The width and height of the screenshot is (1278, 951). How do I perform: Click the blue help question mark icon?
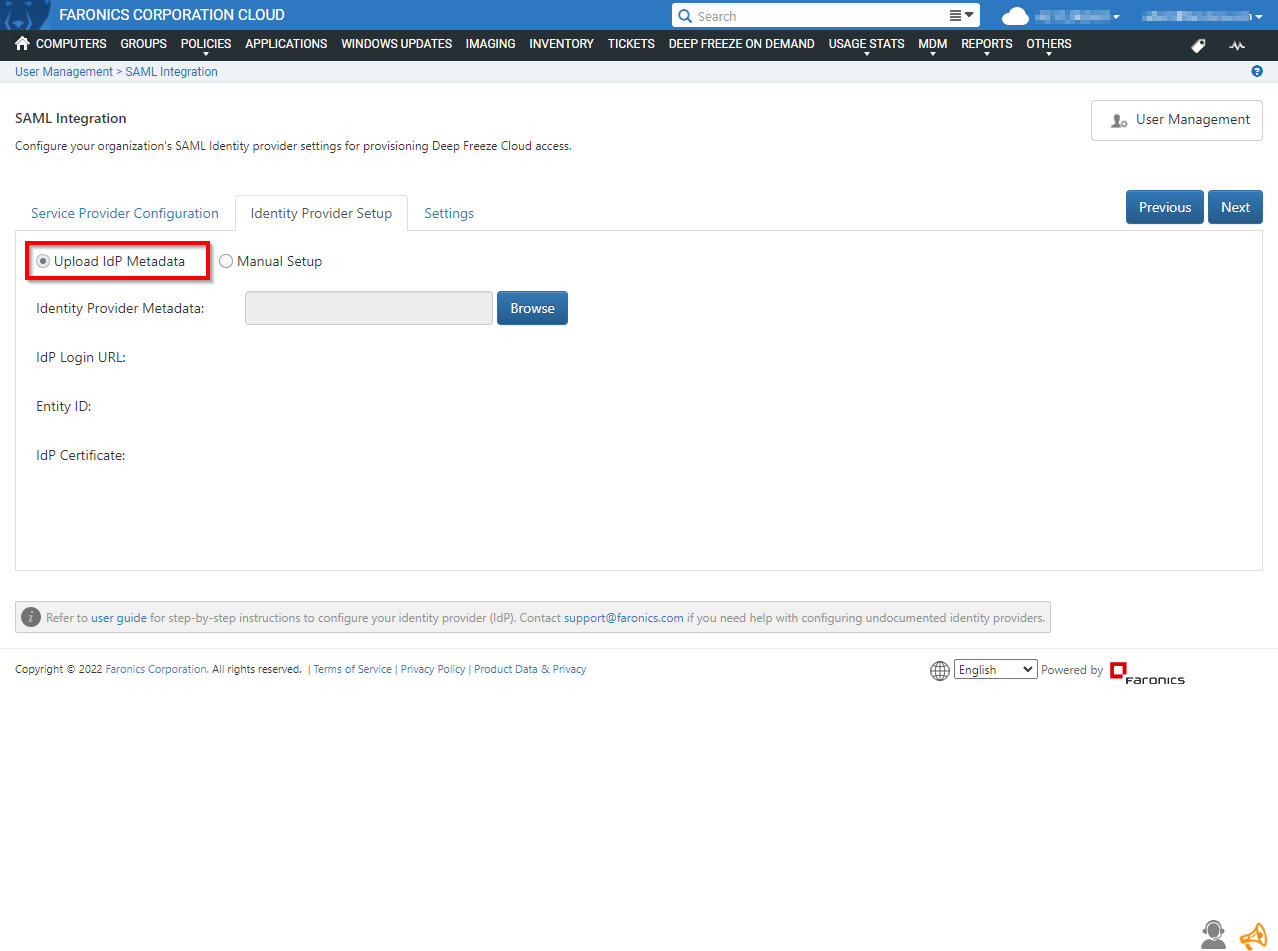pyautogui.click(x=1257, y=72)
